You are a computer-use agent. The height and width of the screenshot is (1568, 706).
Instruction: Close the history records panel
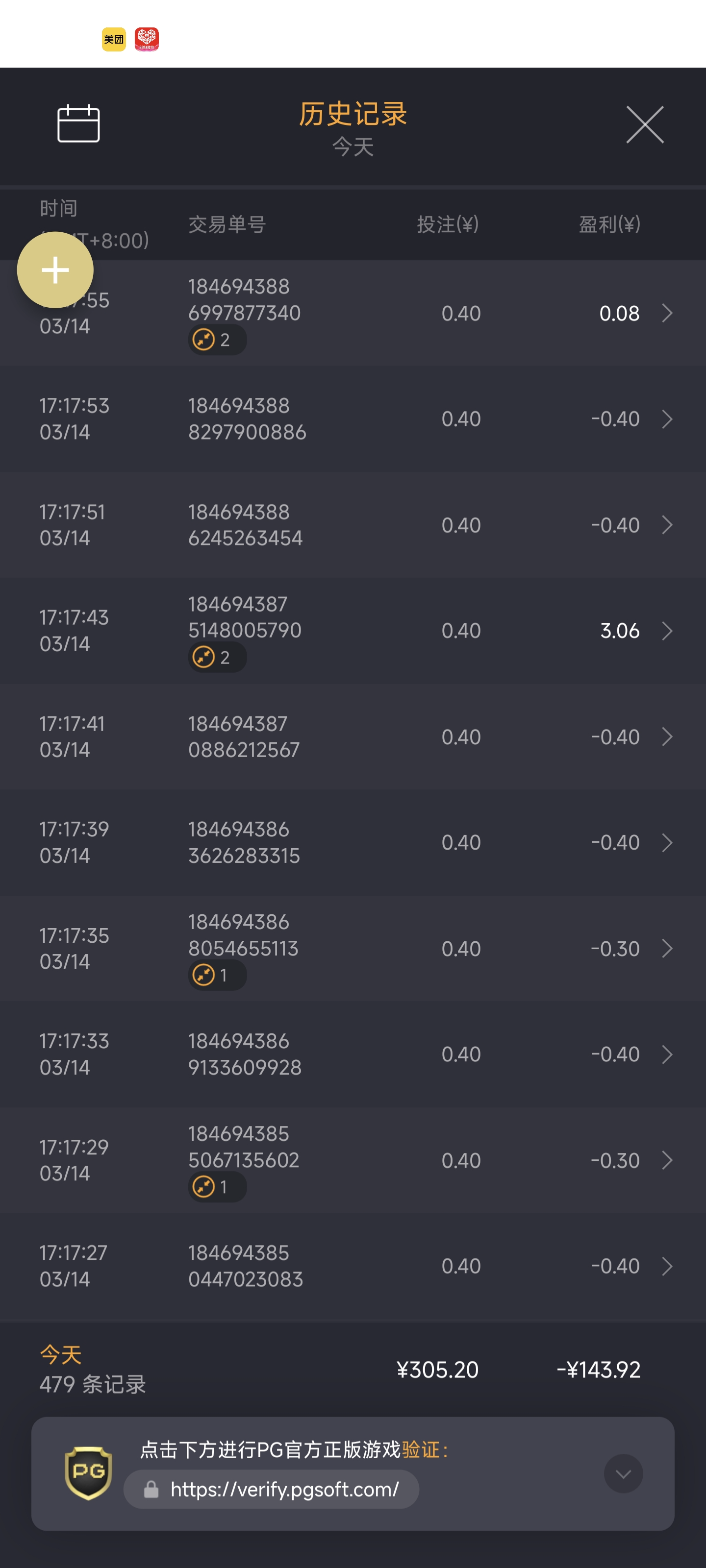pyautogui.click(x=645, y=125)
